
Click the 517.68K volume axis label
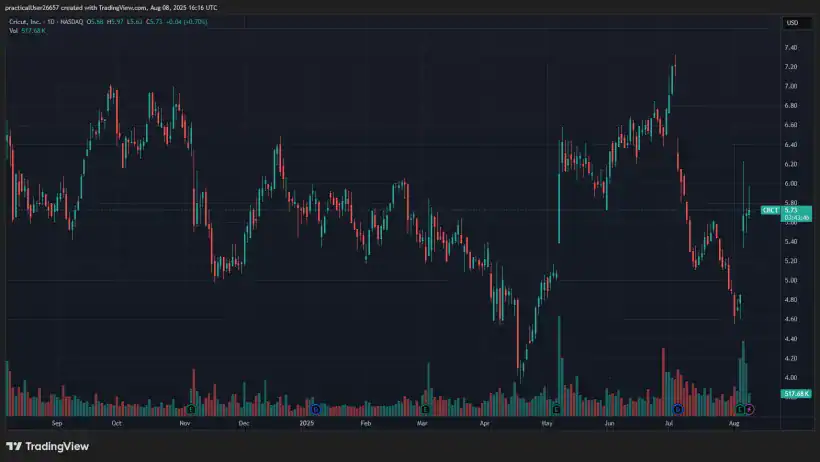[794, 395]
